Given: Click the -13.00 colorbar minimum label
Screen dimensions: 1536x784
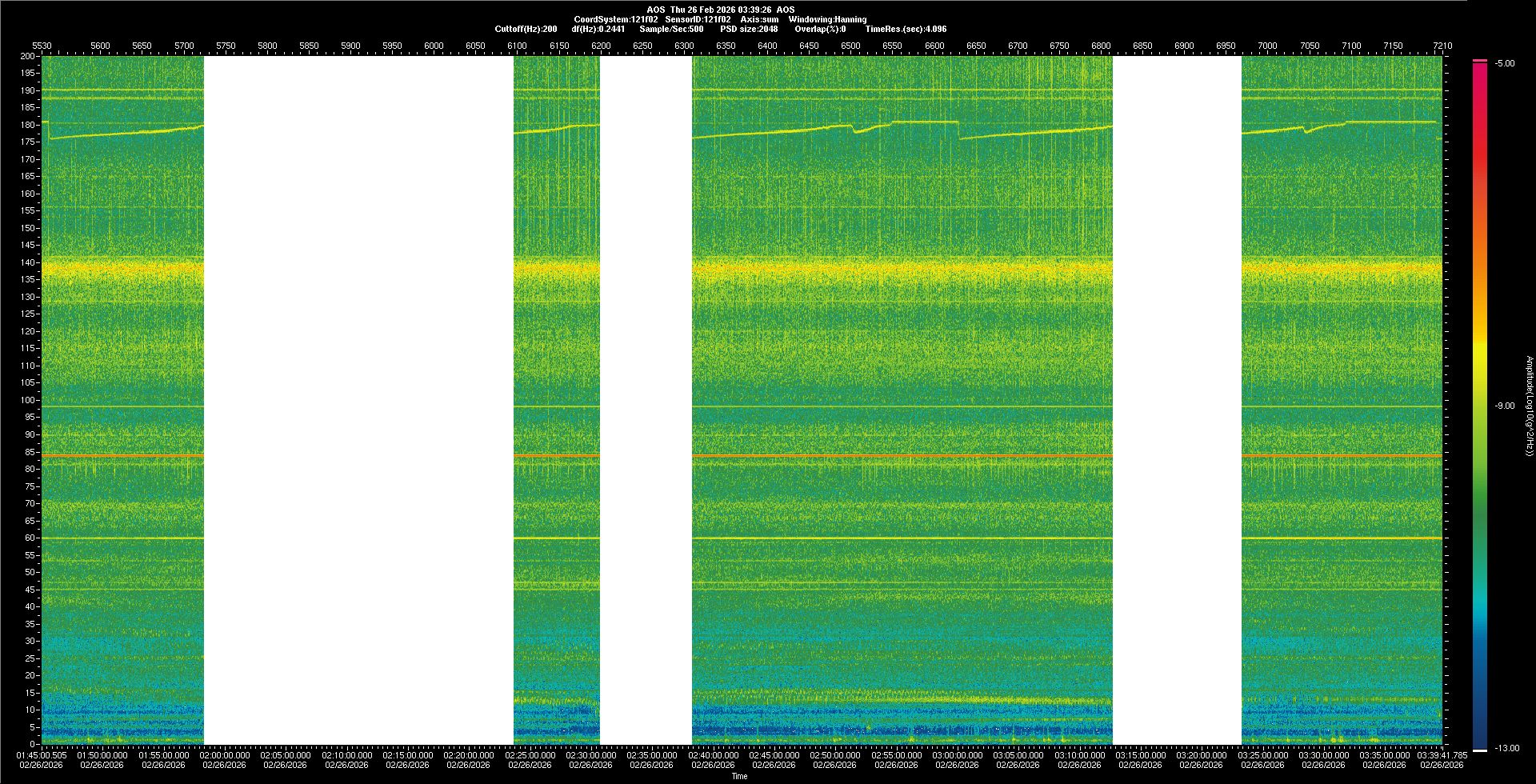Looking at the screenshot, I should pyautogui.click(x=1506, y=749).
